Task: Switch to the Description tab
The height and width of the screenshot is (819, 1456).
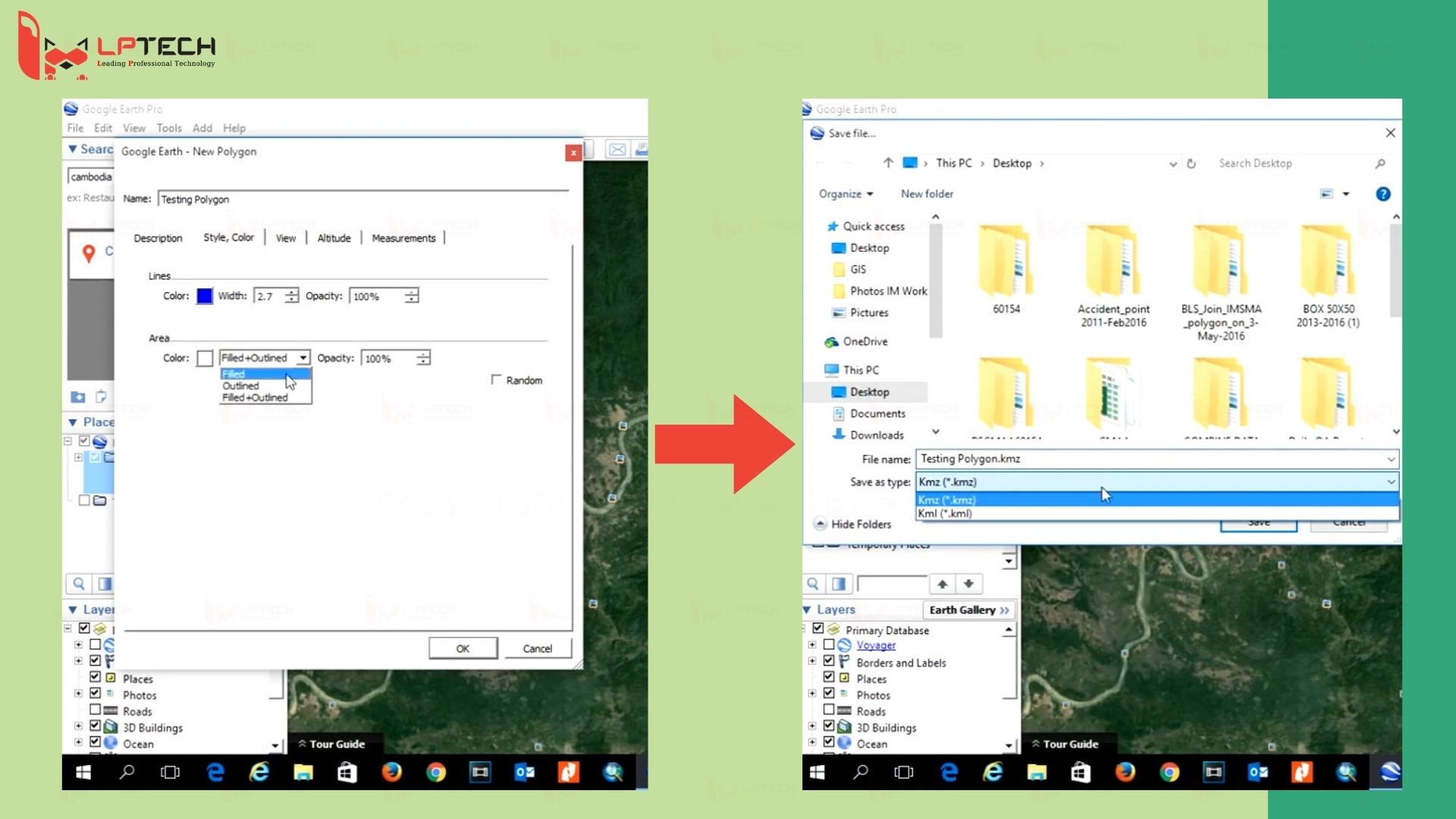Action: (x=158, y=238)
